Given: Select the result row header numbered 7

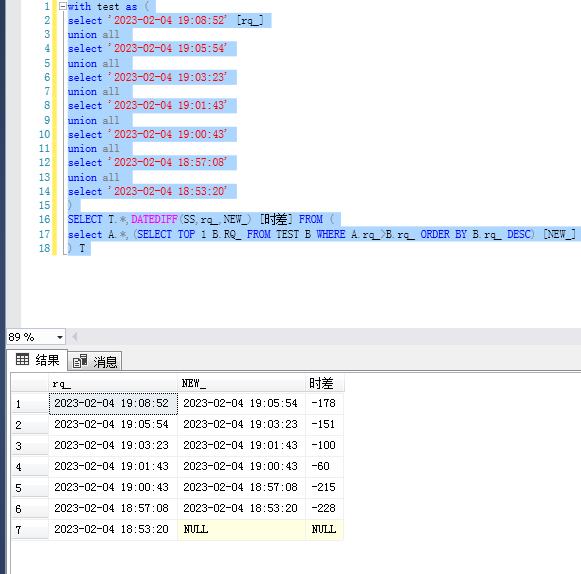Looking at the screenshot, I should pyautogui.click(x=30, y=530).
